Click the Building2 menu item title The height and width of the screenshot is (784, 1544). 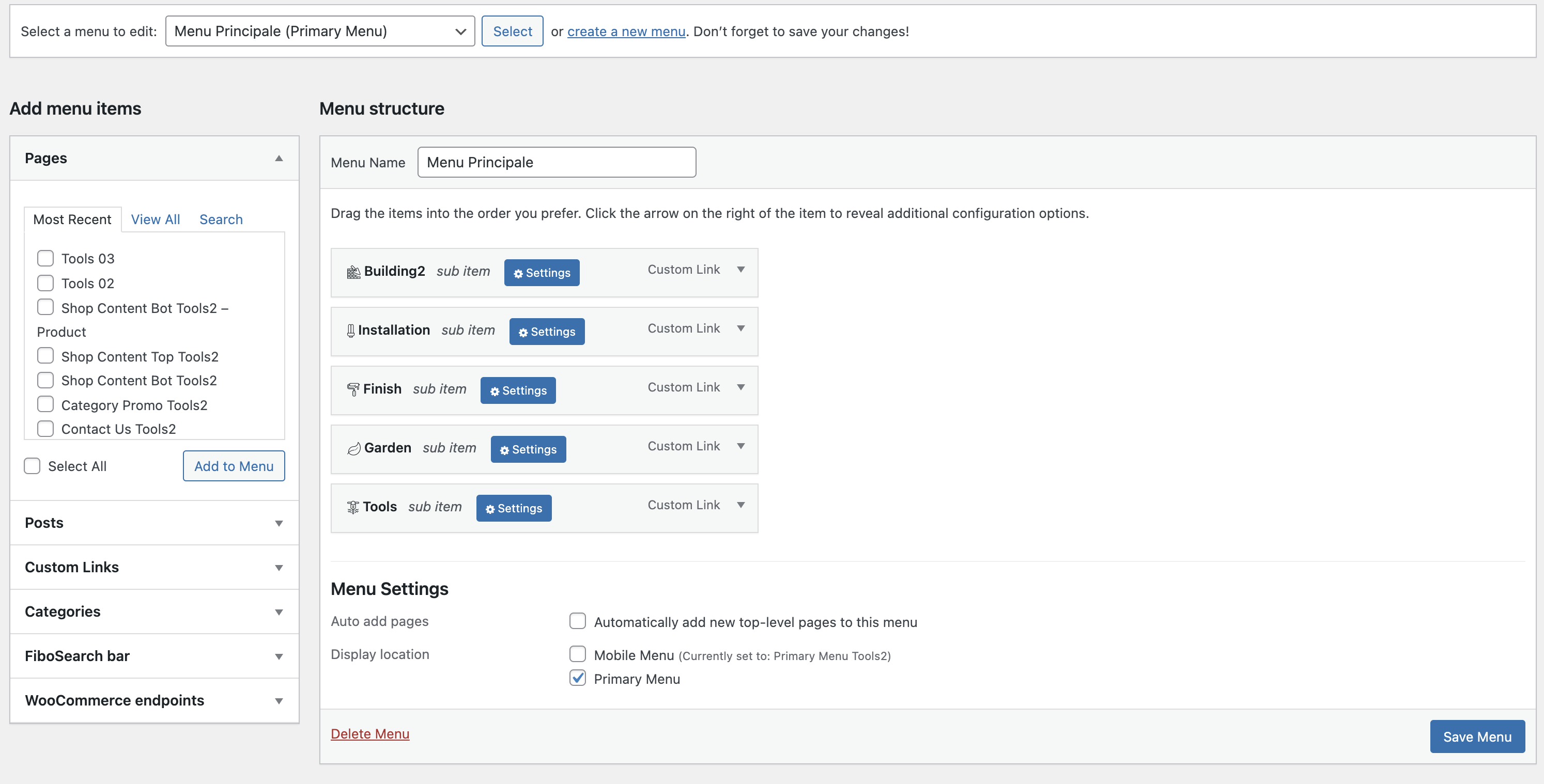pos(394,271)
